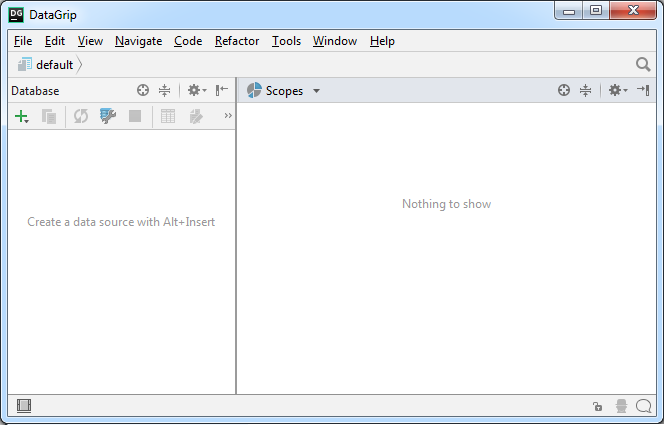This screenshot has width=664, height=425.
Task: Click the open console table editor icon
Action: [x=168, y=117]
